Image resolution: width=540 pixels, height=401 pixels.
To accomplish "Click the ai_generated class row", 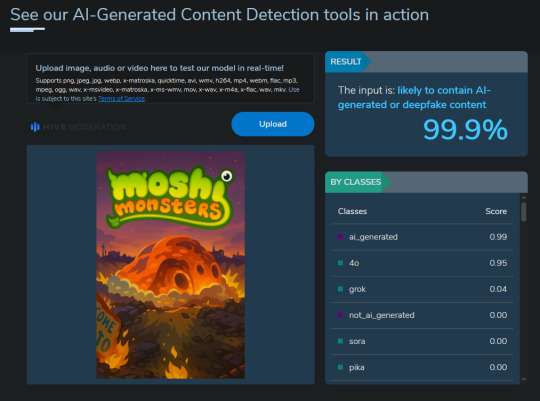I will pyautogui.click(x=422, y=237).
